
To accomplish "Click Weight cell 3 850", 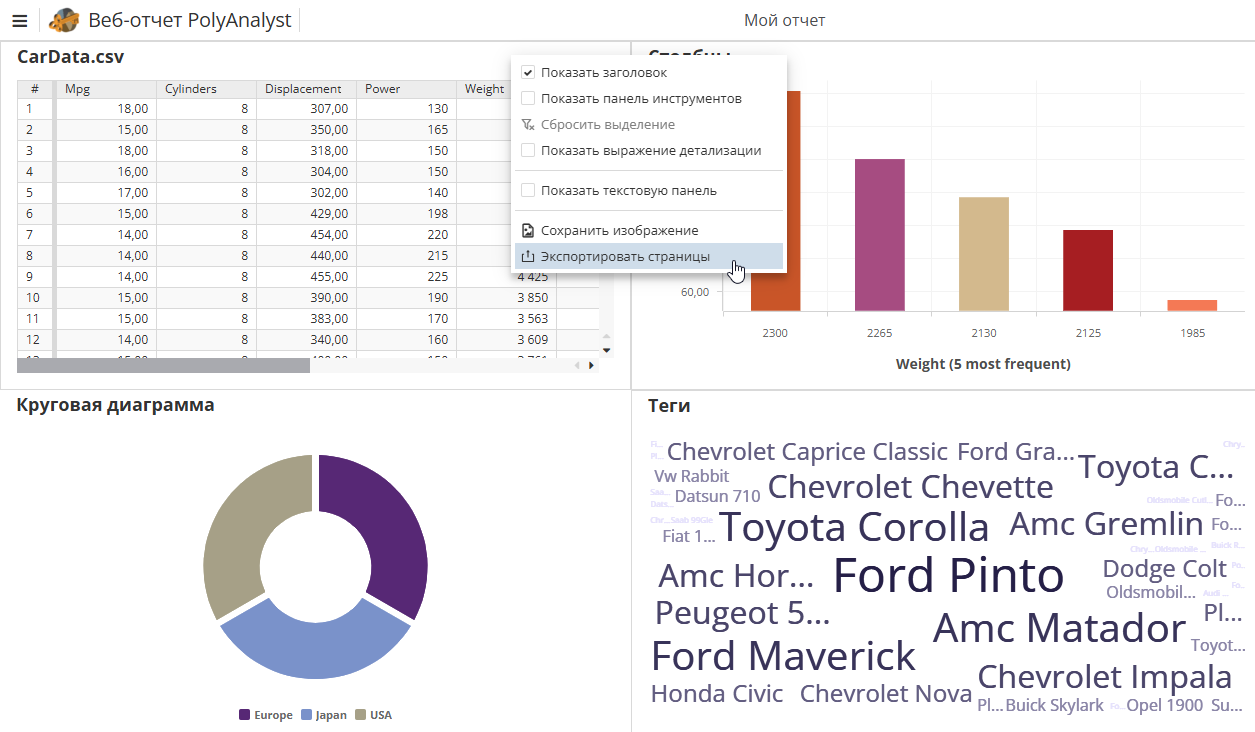I will point(506,298).
